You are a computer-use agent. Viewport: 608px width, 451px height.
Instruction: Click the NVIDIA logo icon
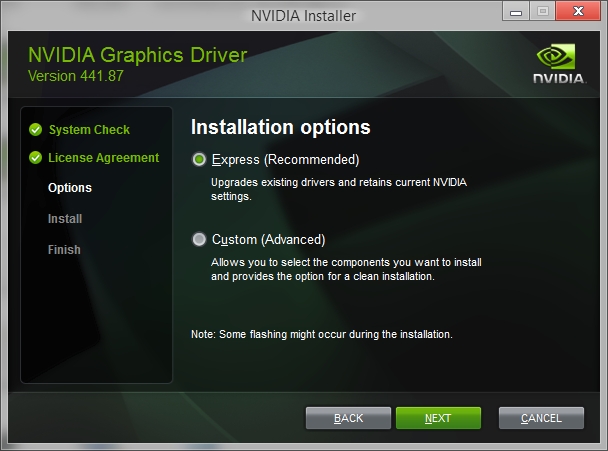click(x=559, y=63)
